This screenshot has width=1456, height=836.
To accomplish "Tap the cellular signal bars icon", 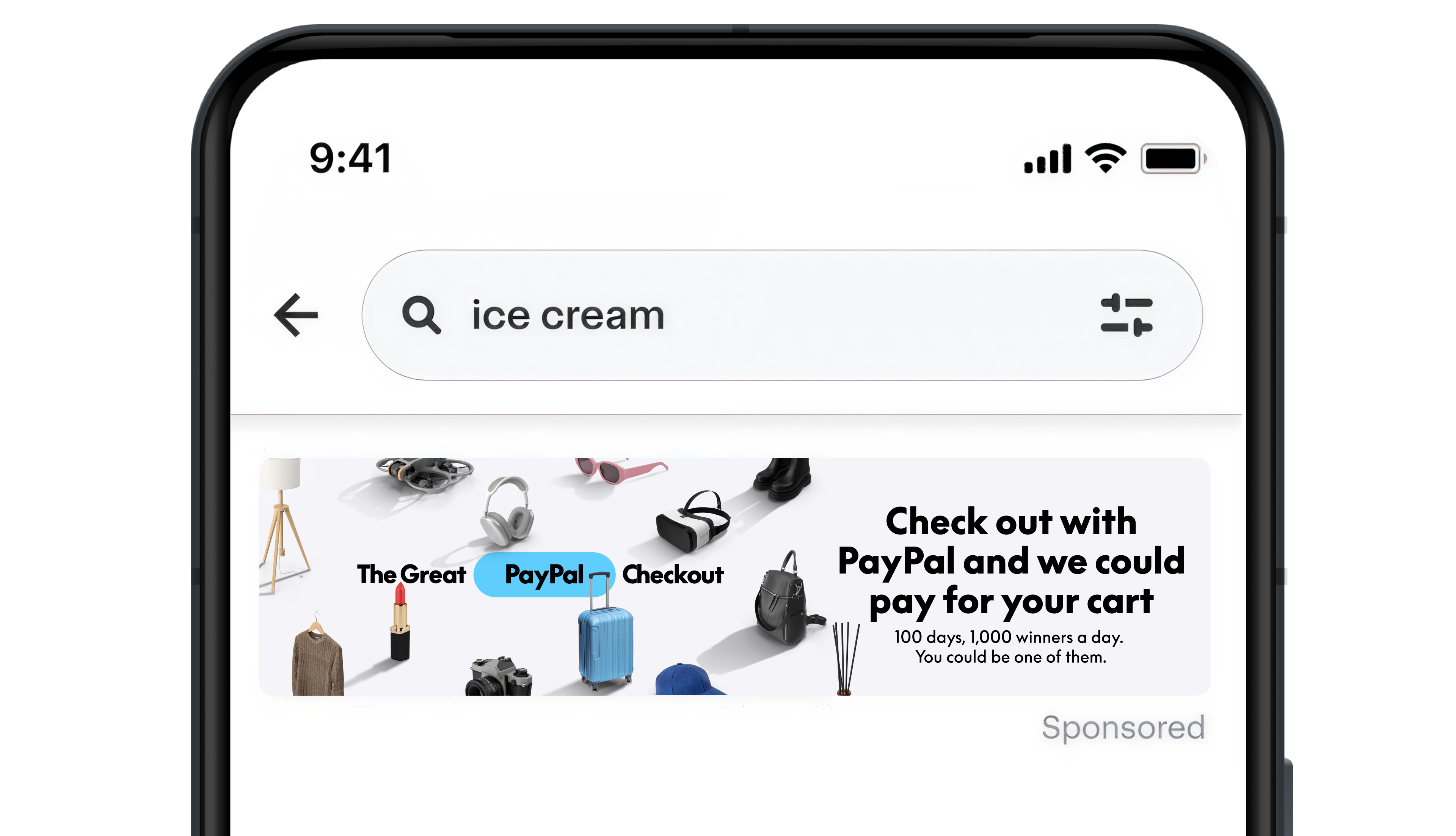I will [1047, 159].
